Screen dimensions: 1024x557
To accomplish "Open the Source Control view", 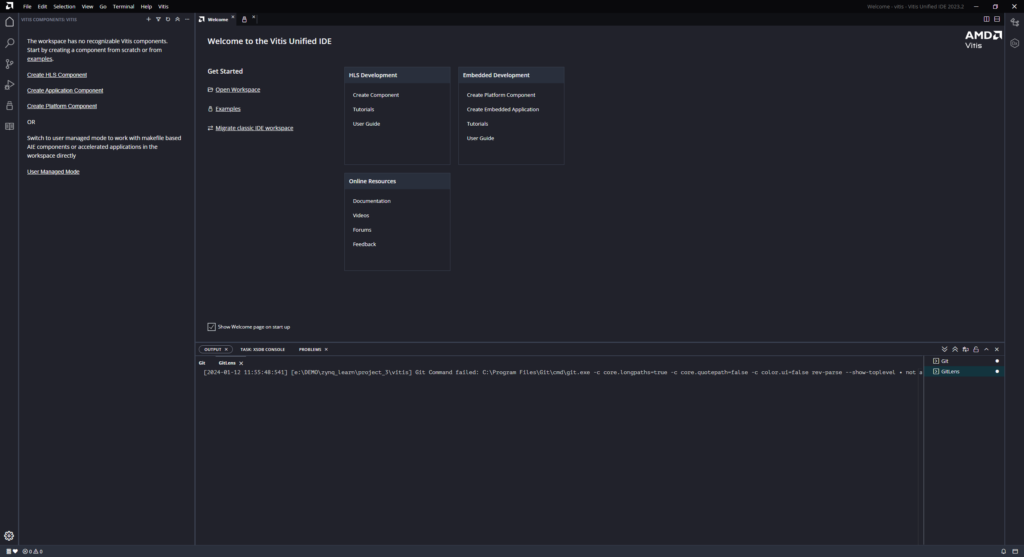I will (x=9, y=64).
